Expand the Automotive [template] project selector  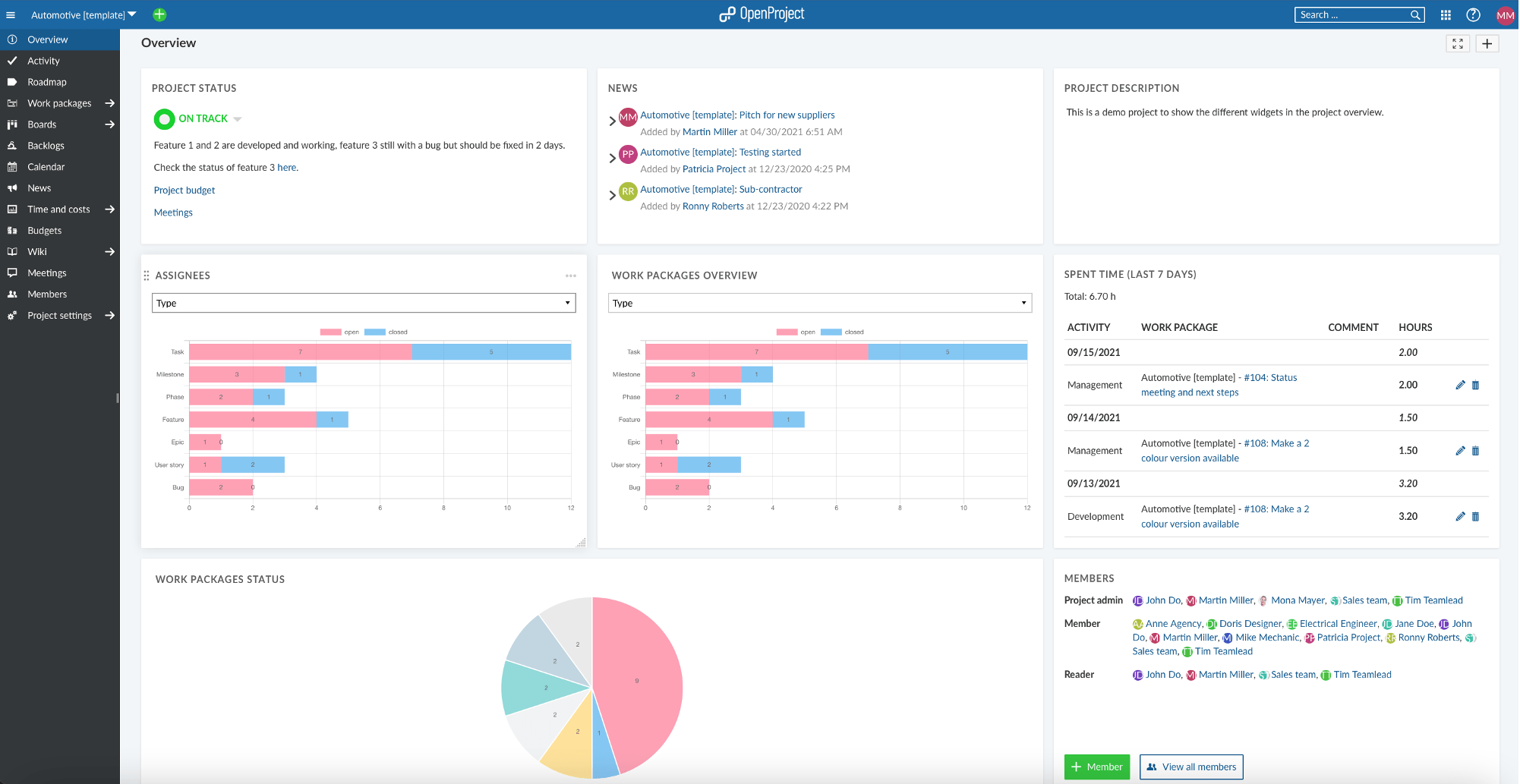[132, 14]
